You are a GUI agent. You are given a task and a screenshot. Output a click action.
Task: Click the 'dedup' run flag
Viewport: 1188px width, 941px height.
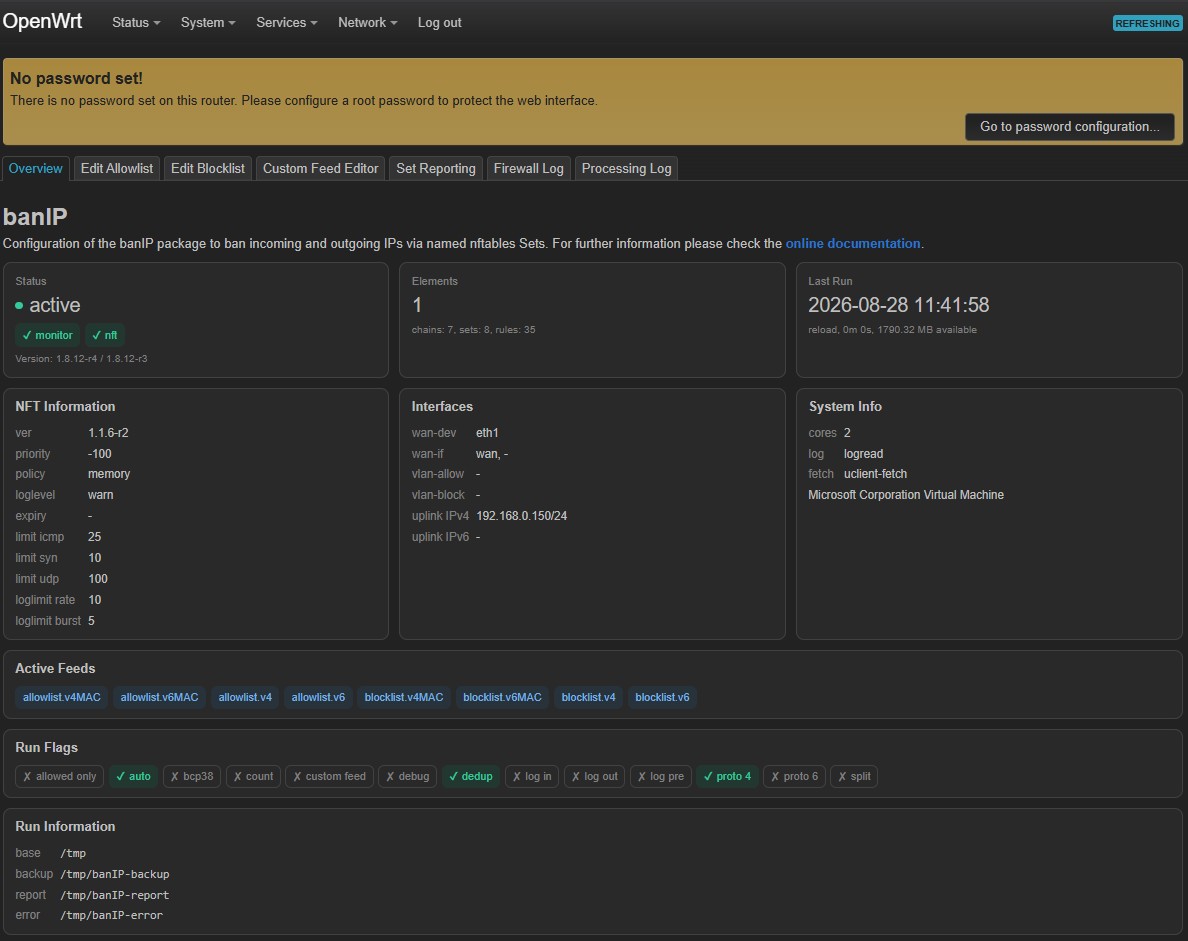coord(471,776)
